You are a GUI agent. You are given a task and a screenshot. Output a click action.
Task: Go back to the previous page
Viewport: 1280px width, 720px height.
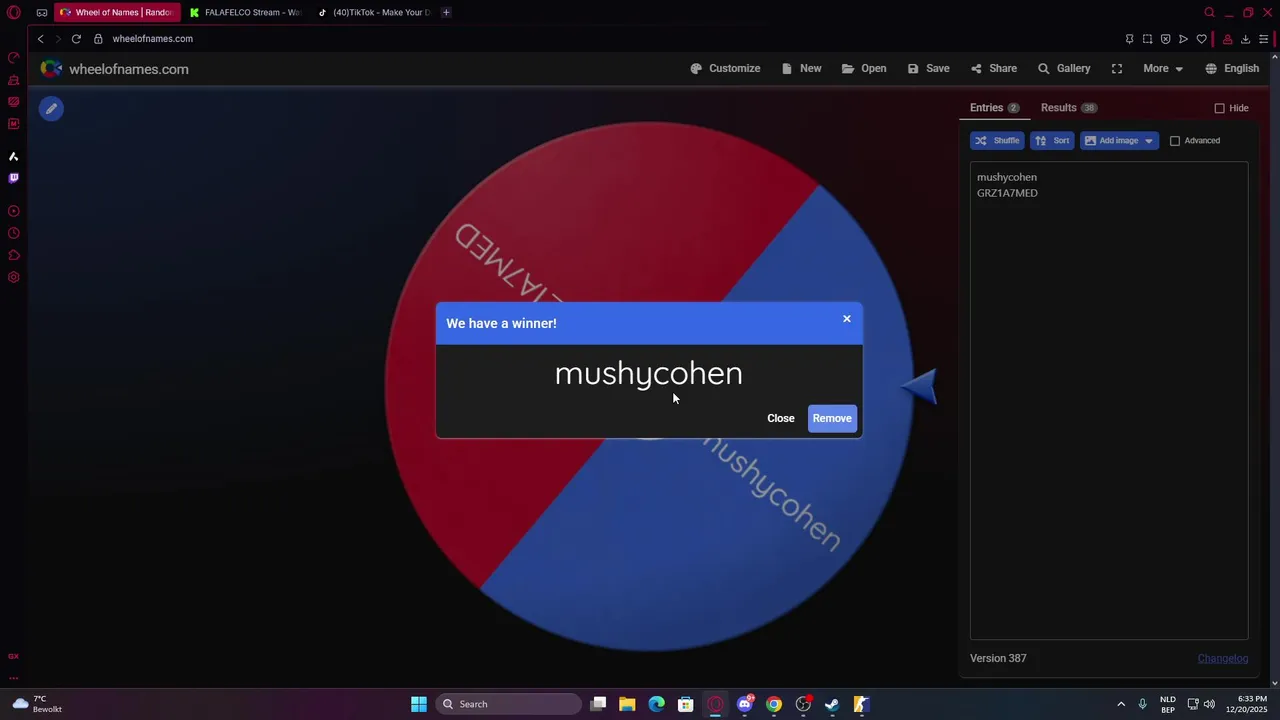(41, 39)
